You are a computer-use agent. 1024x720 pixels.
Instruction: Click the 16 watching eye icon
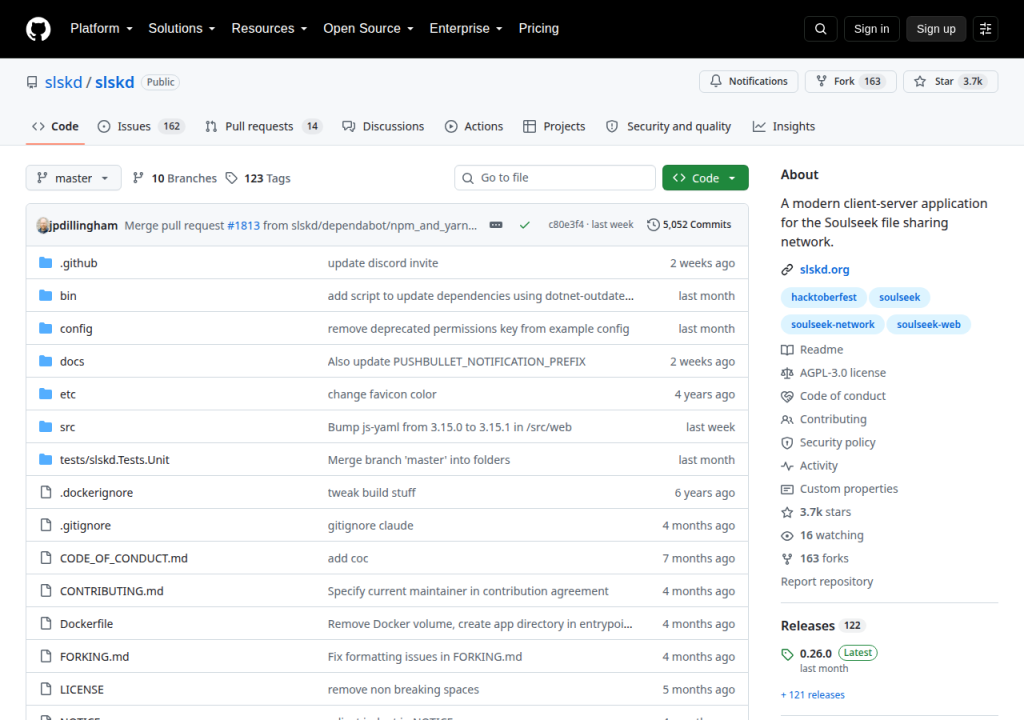[x=787, y=535]
